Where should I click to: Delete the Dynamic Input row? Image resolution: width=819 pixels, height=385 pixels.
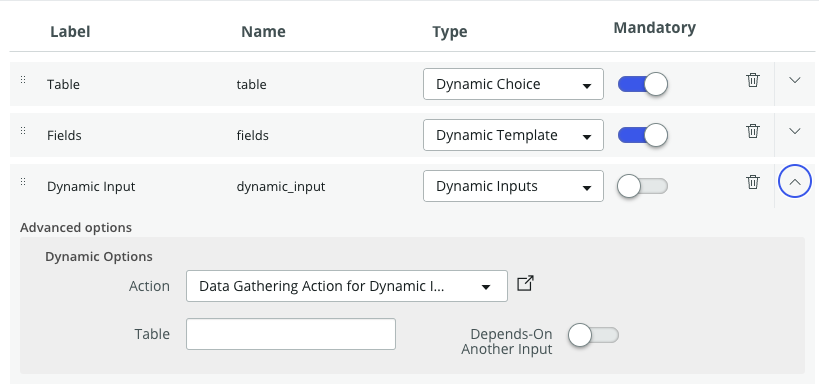[x=753, y=182]
